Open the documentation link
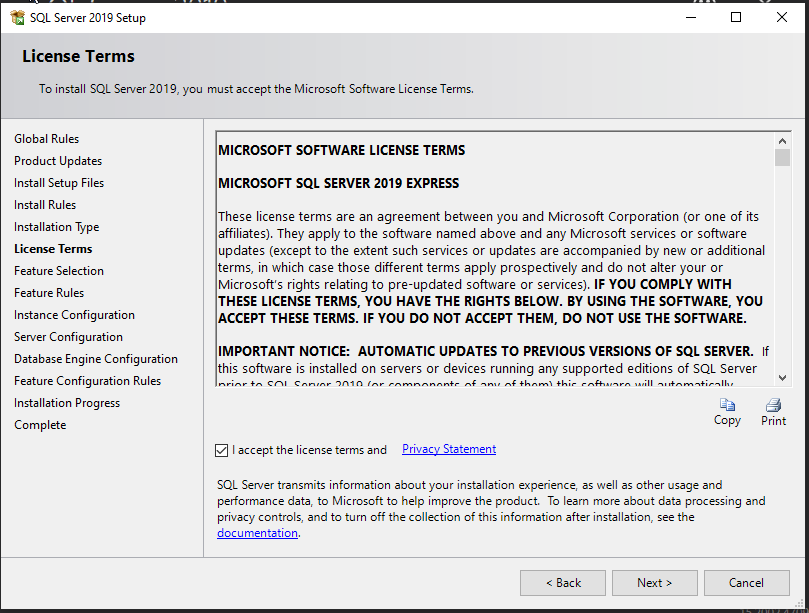 257,533
